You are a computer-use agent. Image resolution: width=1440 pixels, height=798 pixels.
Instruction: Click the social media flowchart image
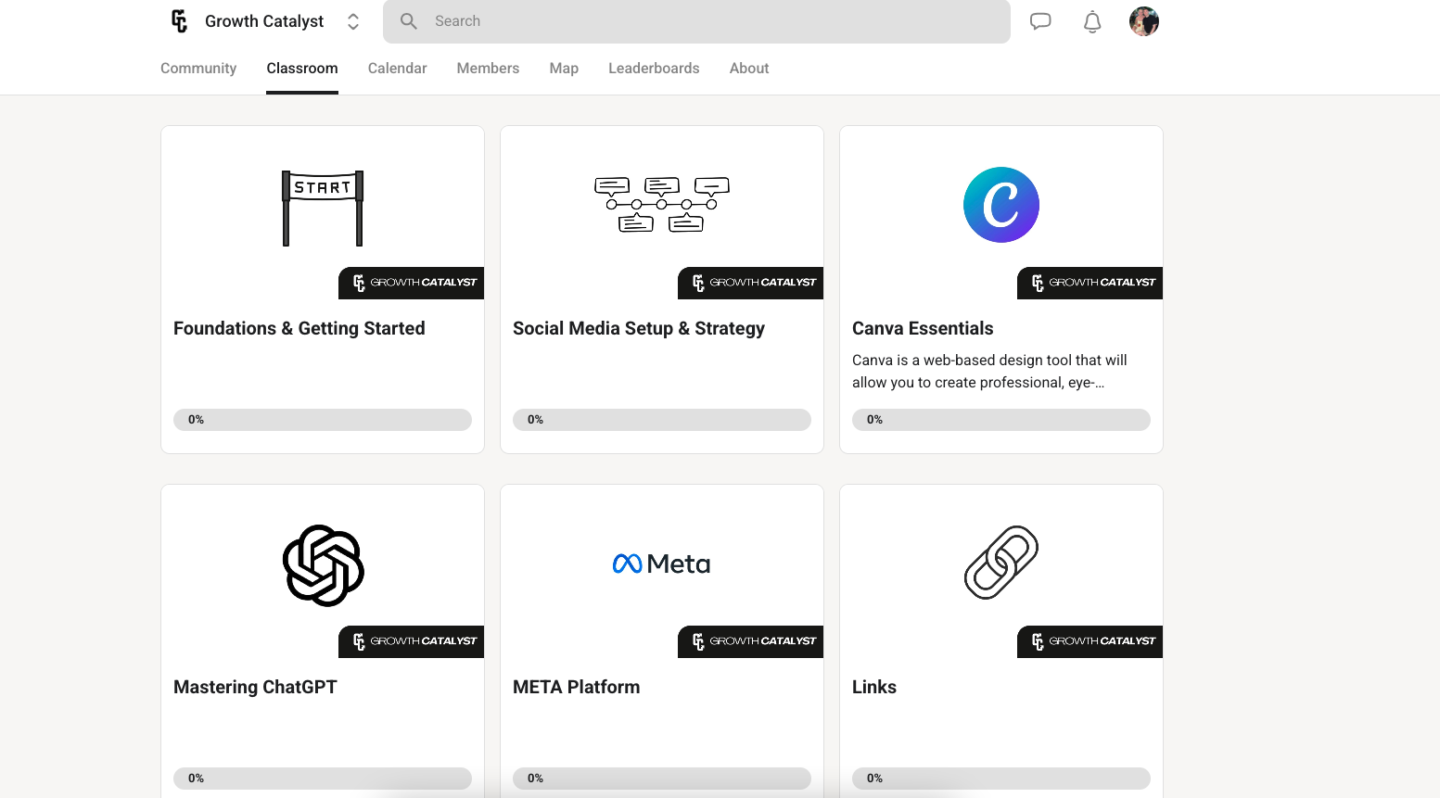point(661,204)
